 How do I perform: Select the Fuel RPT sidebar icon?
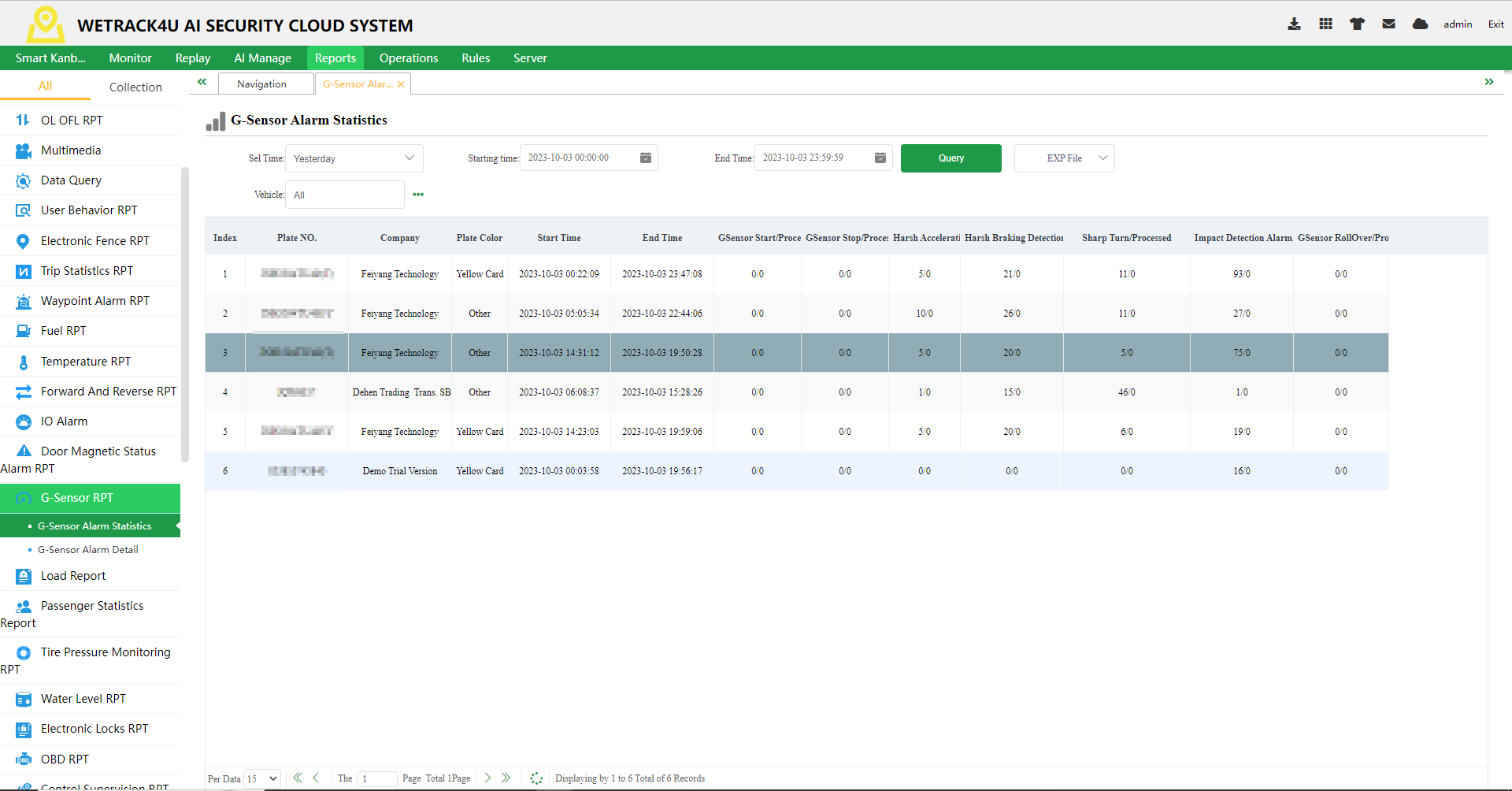pyautogui.click(x=23, y=330)
